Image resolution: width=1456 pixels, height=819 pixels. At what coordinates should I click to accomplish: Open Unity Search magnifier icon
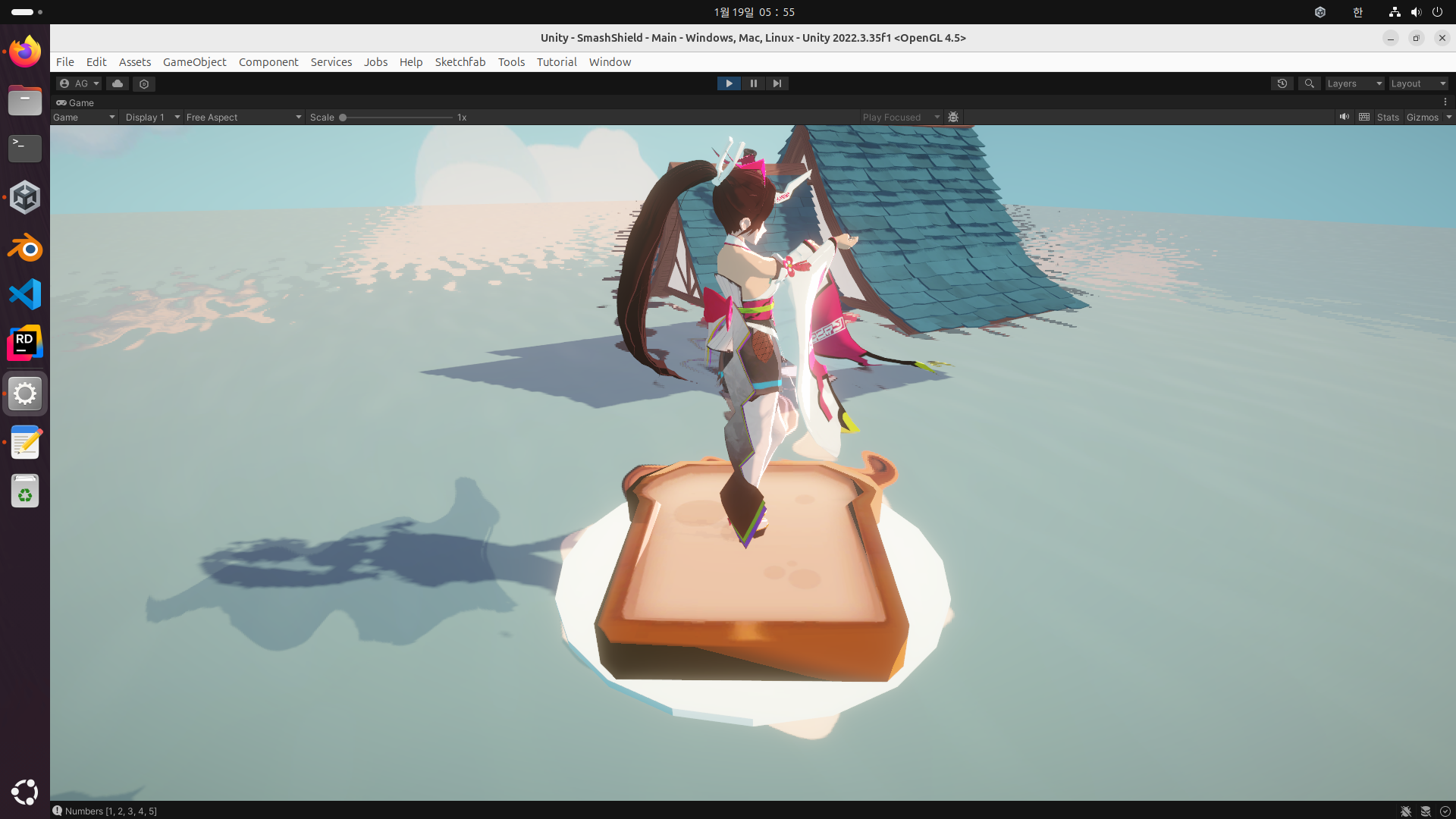point(1309,83)
